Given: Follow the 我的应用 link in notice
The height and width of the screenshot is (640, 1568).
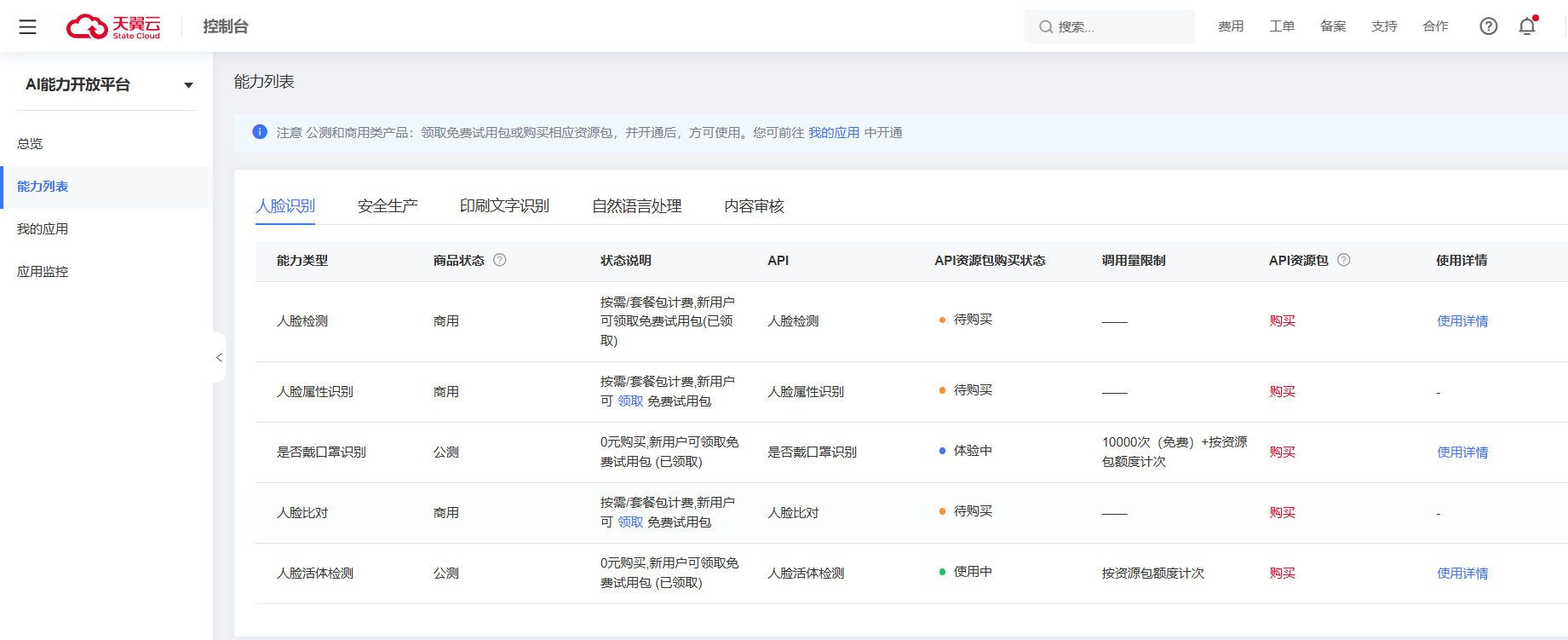Looking at the screenshot, I should (834, 133).
